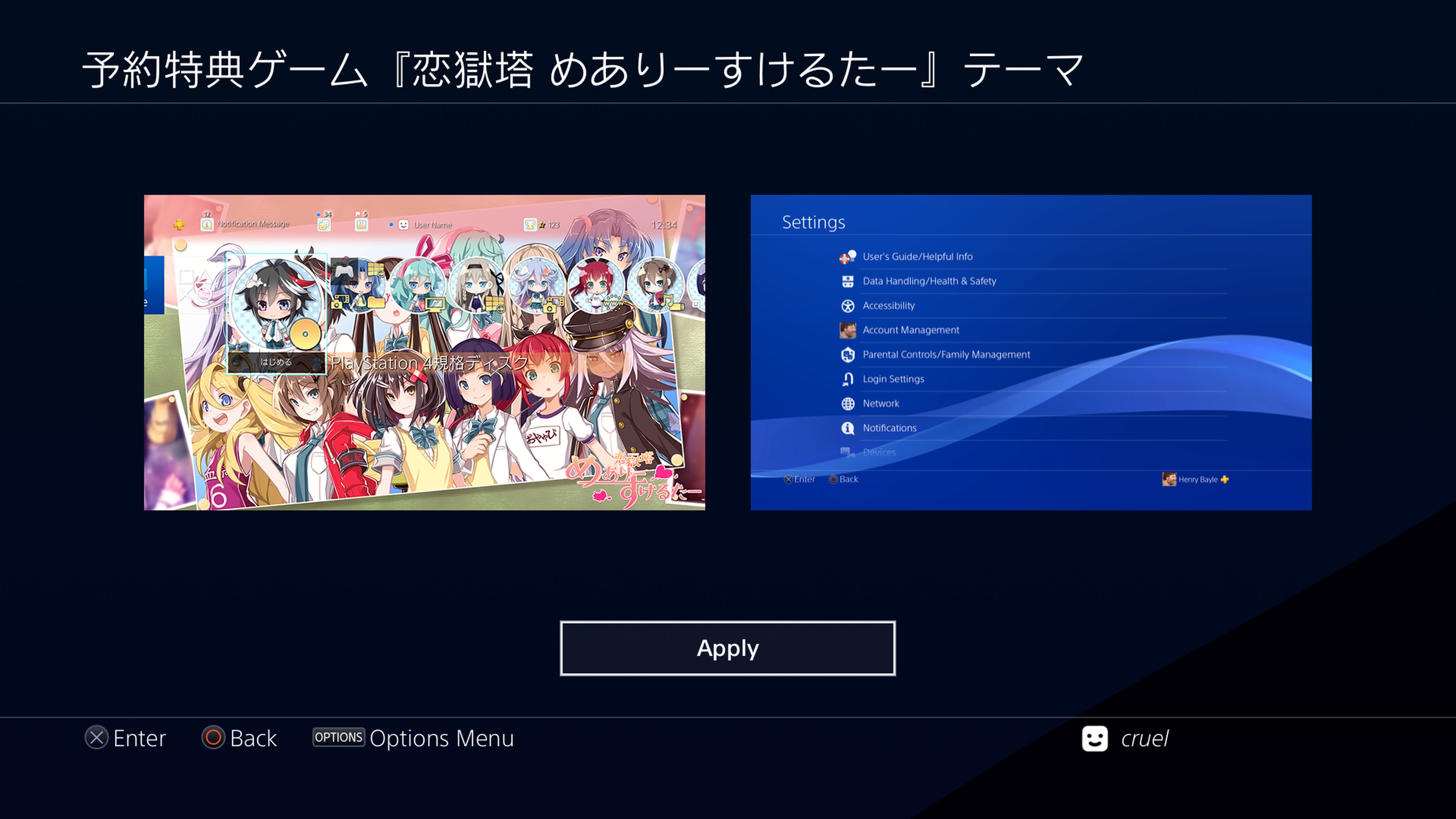Image resolution: width=1456 pixels, height=819 pixels.
Task: Click the cruel username in footer
Action: click(x=1145, y=739)
